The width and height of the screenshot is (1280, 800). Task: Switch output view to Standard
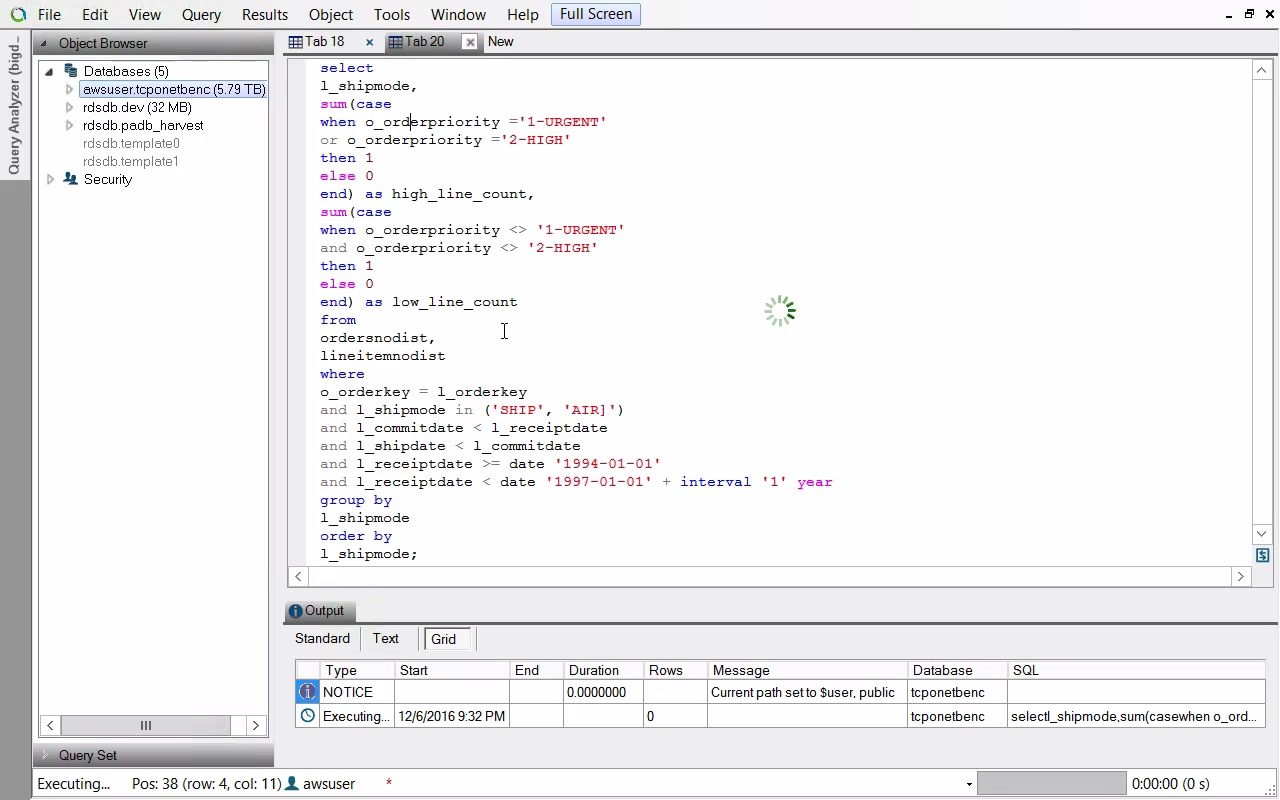coord(322,639)
